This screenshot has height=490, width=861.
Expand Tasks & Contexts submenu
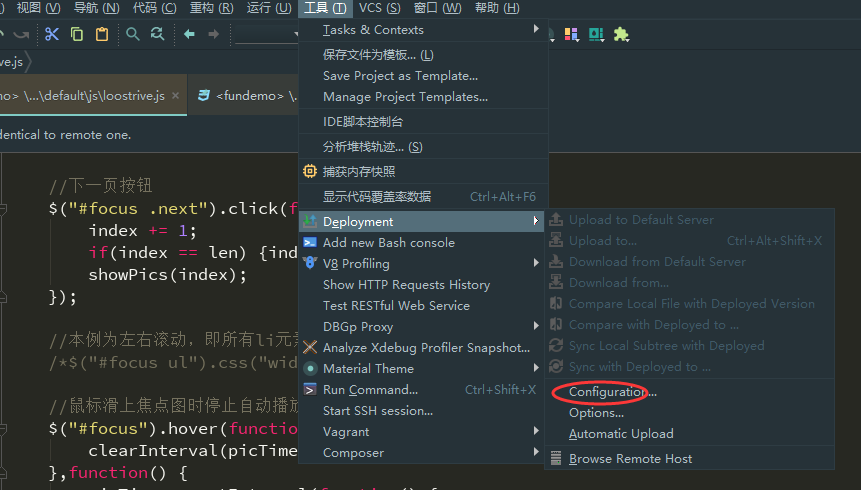pyautogui.click(x=423, y=30)
